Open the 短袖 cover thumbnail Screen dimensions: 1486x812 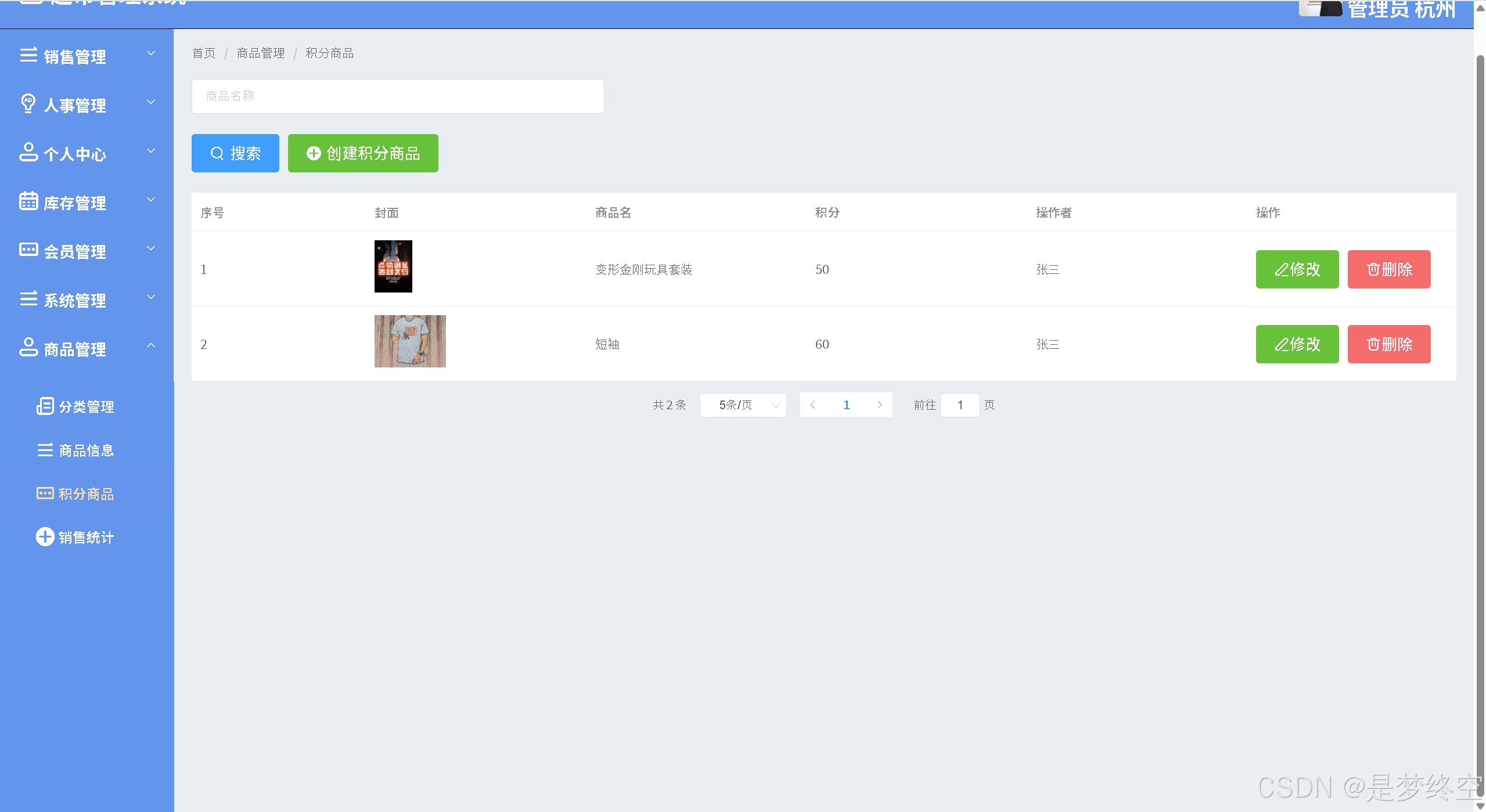click(x=410, y=341)
